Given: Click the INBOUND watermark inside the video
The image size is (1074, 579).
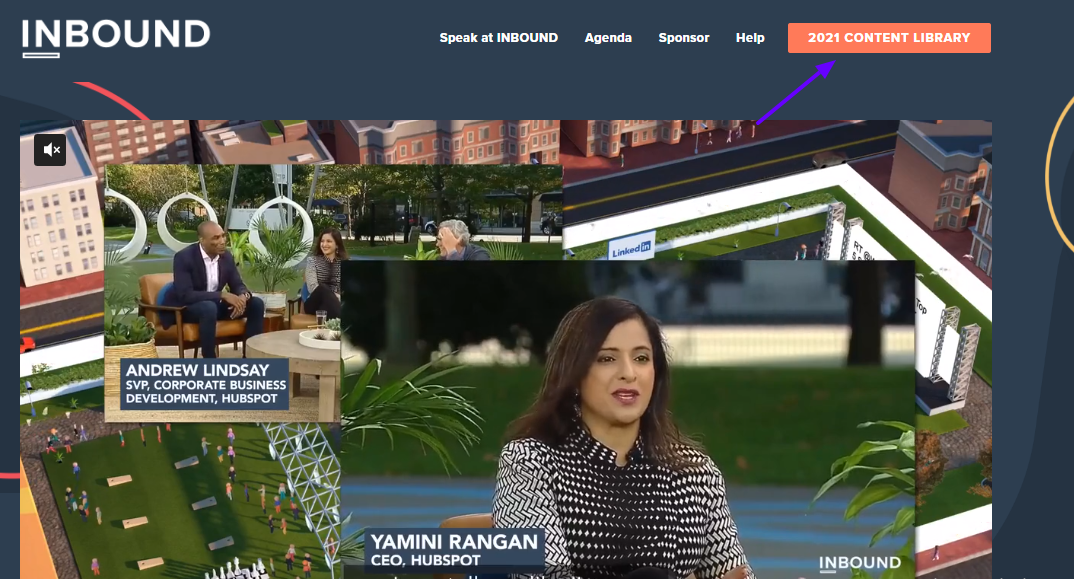Looking at the screenshot, I should (x=860, y=564).
